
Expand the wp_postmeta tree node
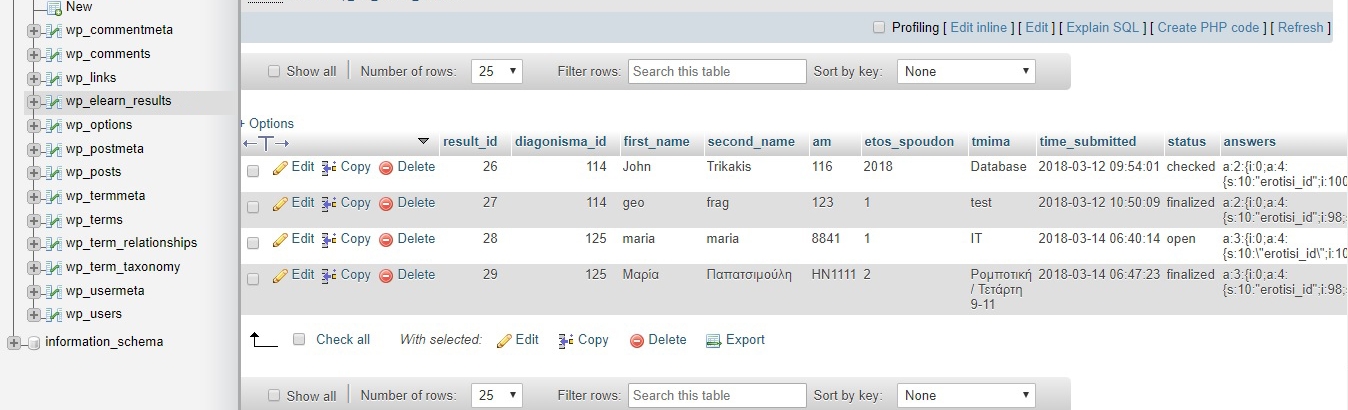[34, 149]
